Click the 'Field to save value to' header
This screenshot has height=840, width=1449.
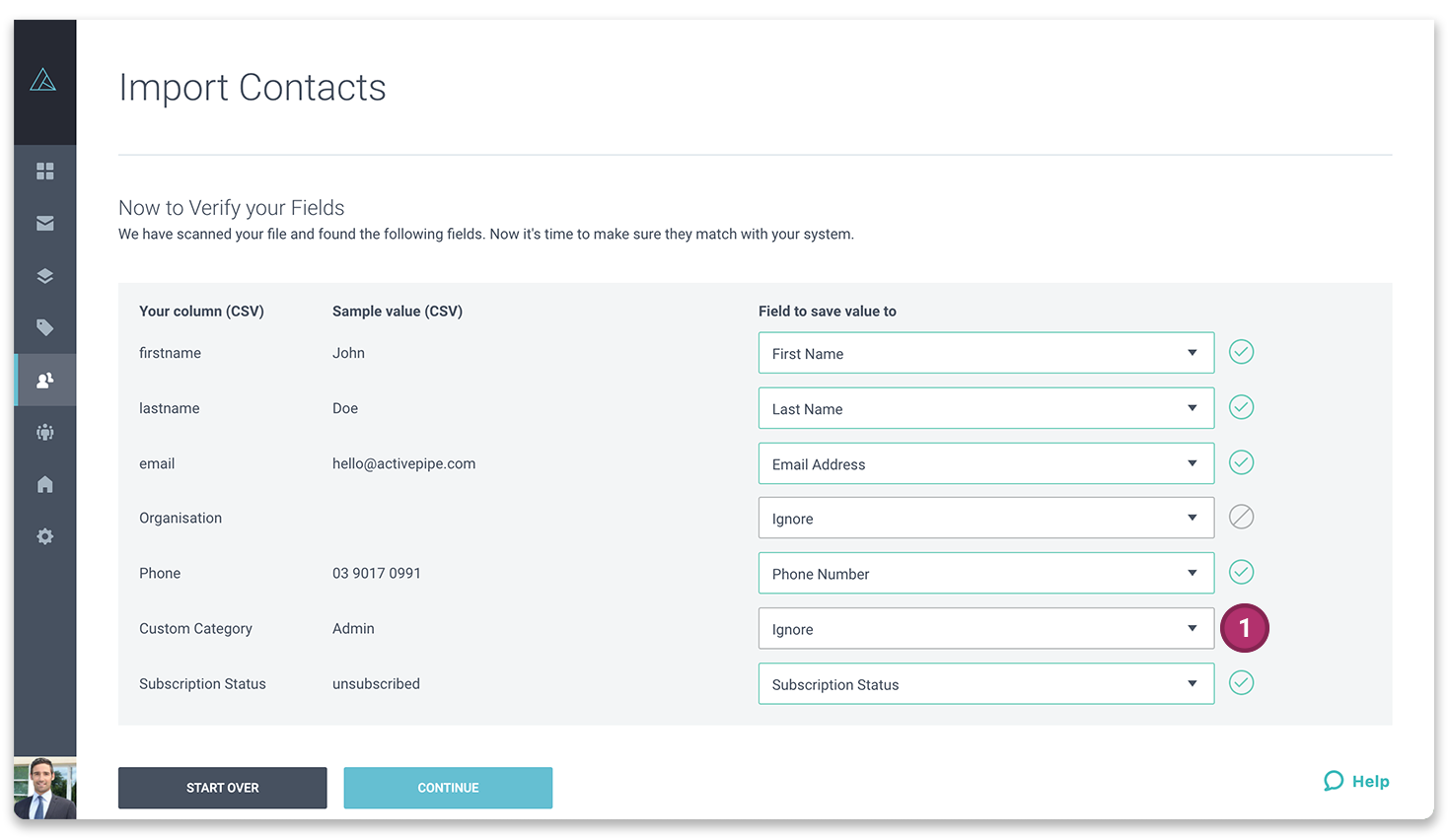[828, 311]
